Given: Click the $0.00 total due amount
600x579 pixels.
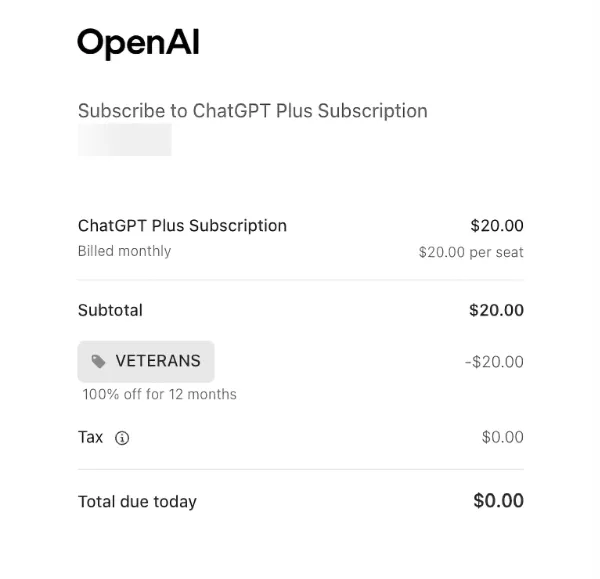Looking at the screenshot, I should [x=498, y=501].
